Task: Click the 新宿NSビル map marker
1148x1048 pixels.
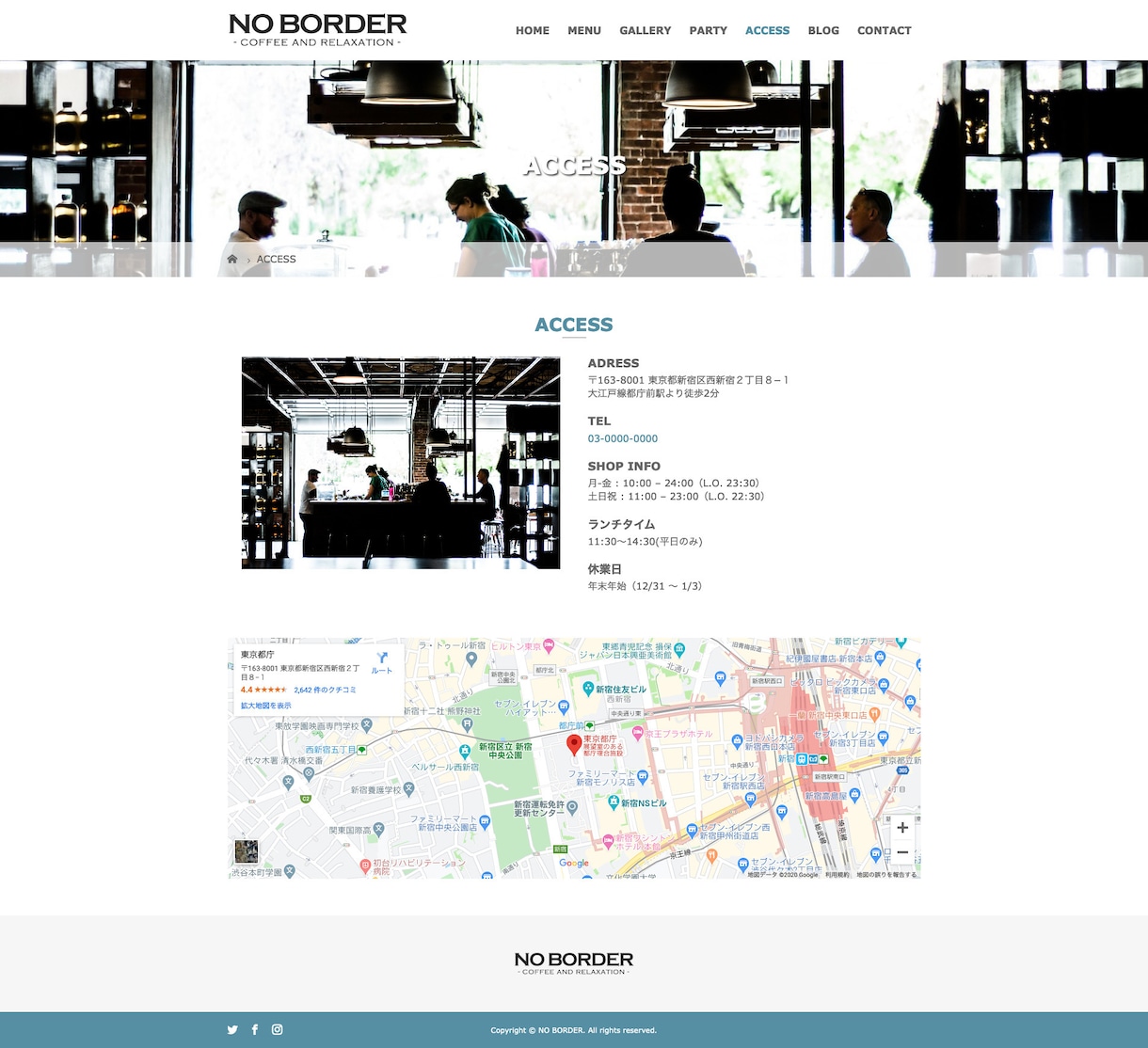Action: (613, 803)
